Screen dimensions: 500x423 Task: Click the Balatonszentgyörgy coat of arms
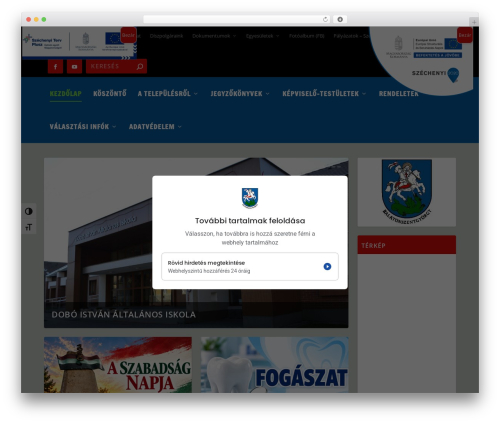point(407,192)
